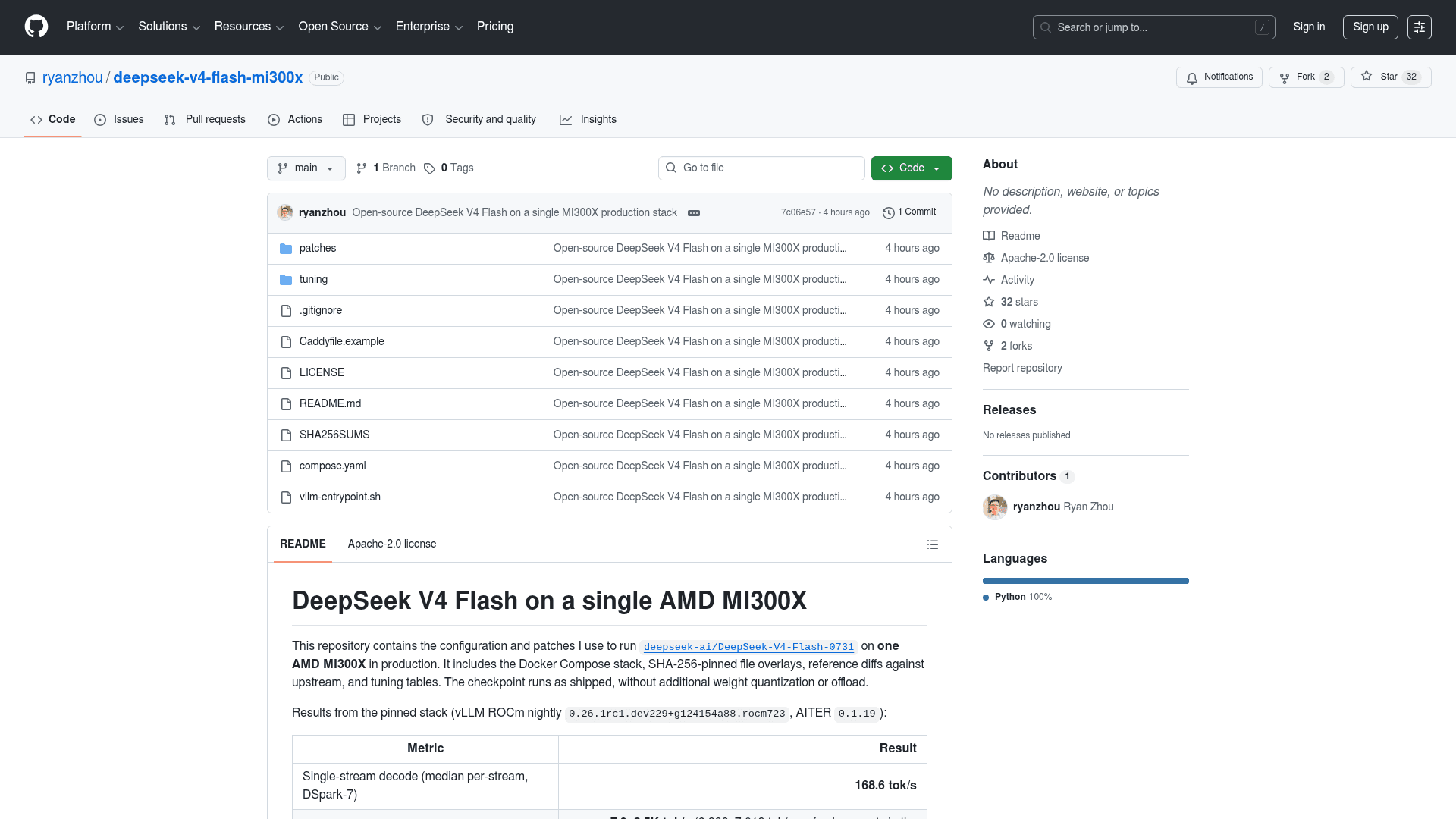Click the forks icon in About
Image resolution: width=1456 pixels, height=819 pixels.
point(989,346)
